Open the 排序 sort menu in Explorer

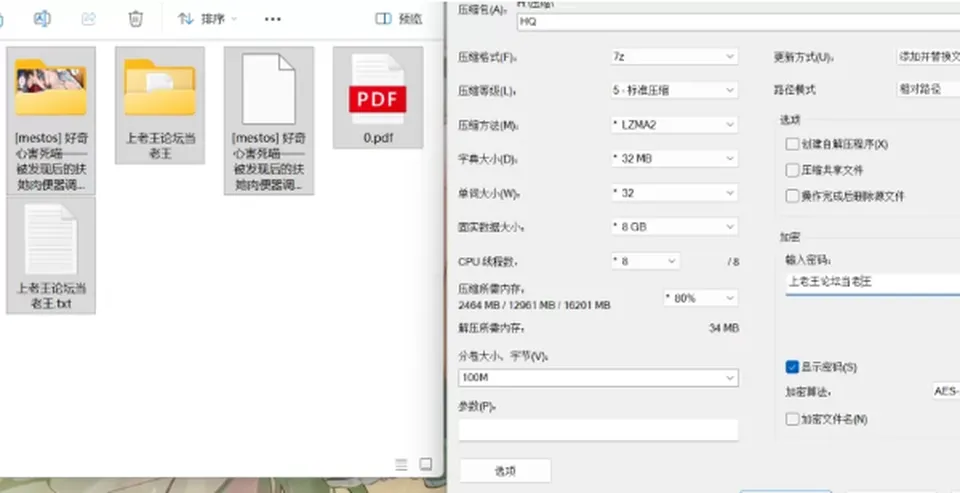pos(207,19)
